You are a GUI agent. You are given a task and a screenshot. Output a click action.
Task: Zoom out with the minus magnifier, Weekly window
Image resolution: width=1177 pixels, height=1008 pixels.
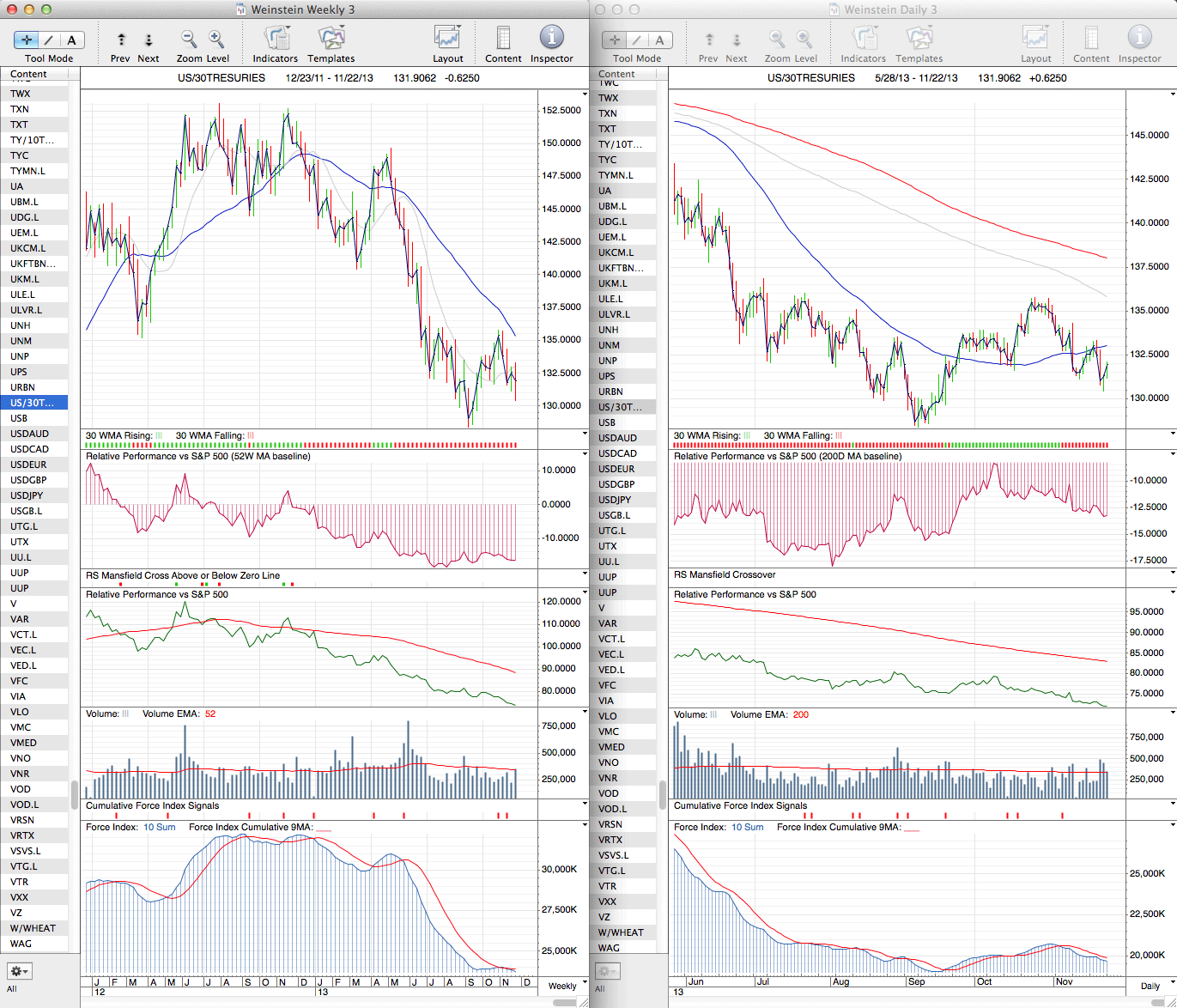tap(188, 39)
